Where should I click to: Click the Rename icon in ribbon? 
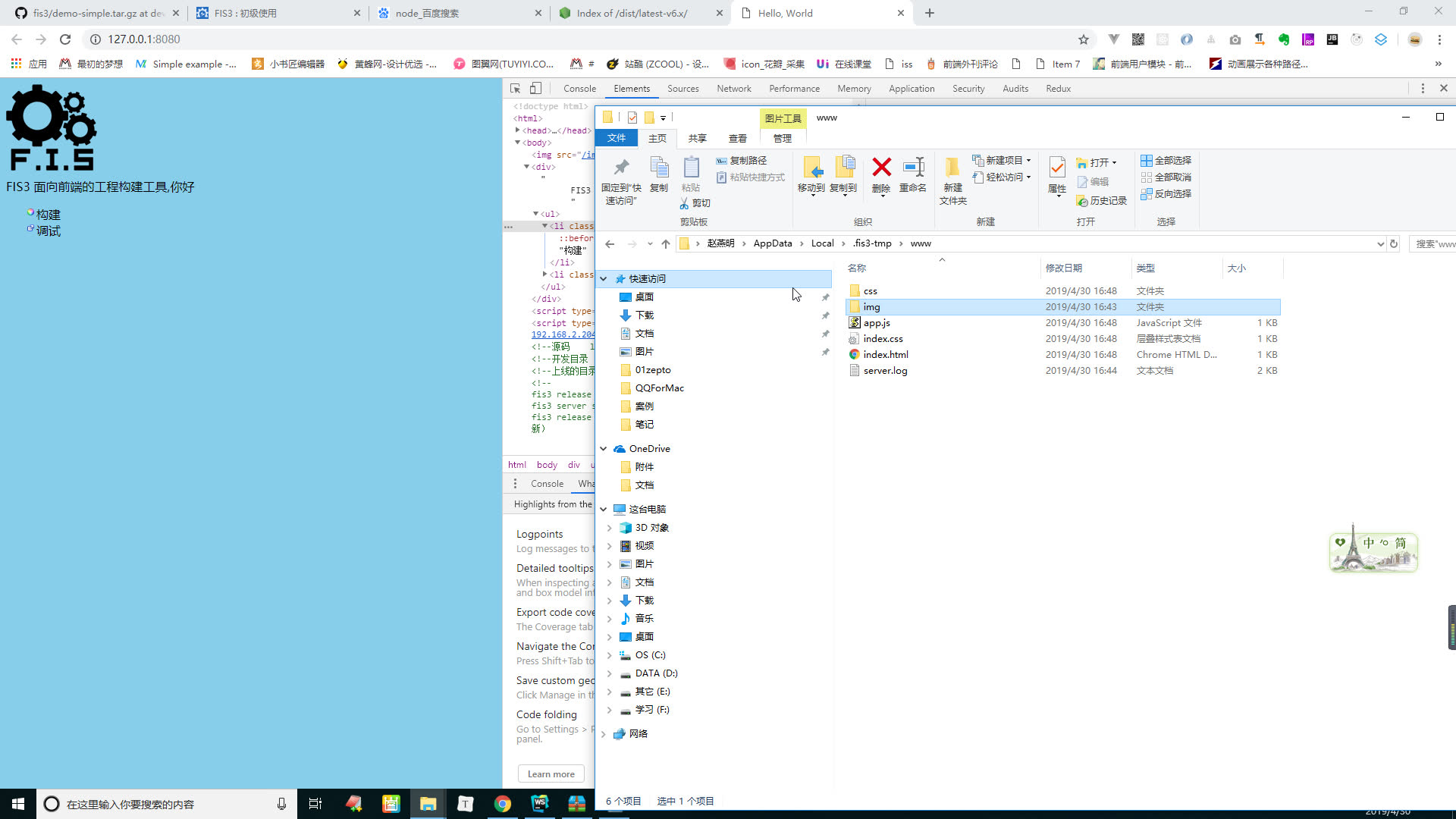pyautogui.click(x=912, y=168)
